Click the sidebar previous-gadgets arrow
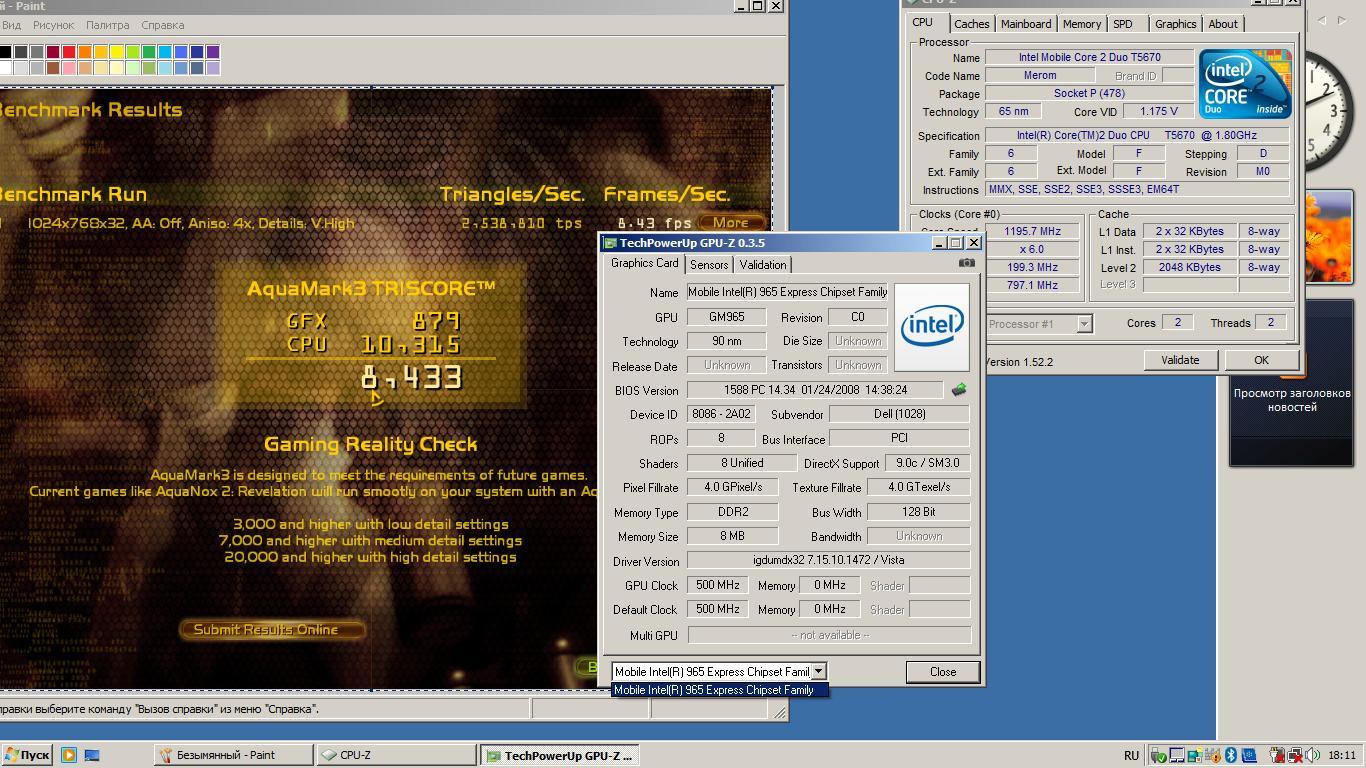The height and width of the screenshot is (768, 1366). tap(1322, 20)
